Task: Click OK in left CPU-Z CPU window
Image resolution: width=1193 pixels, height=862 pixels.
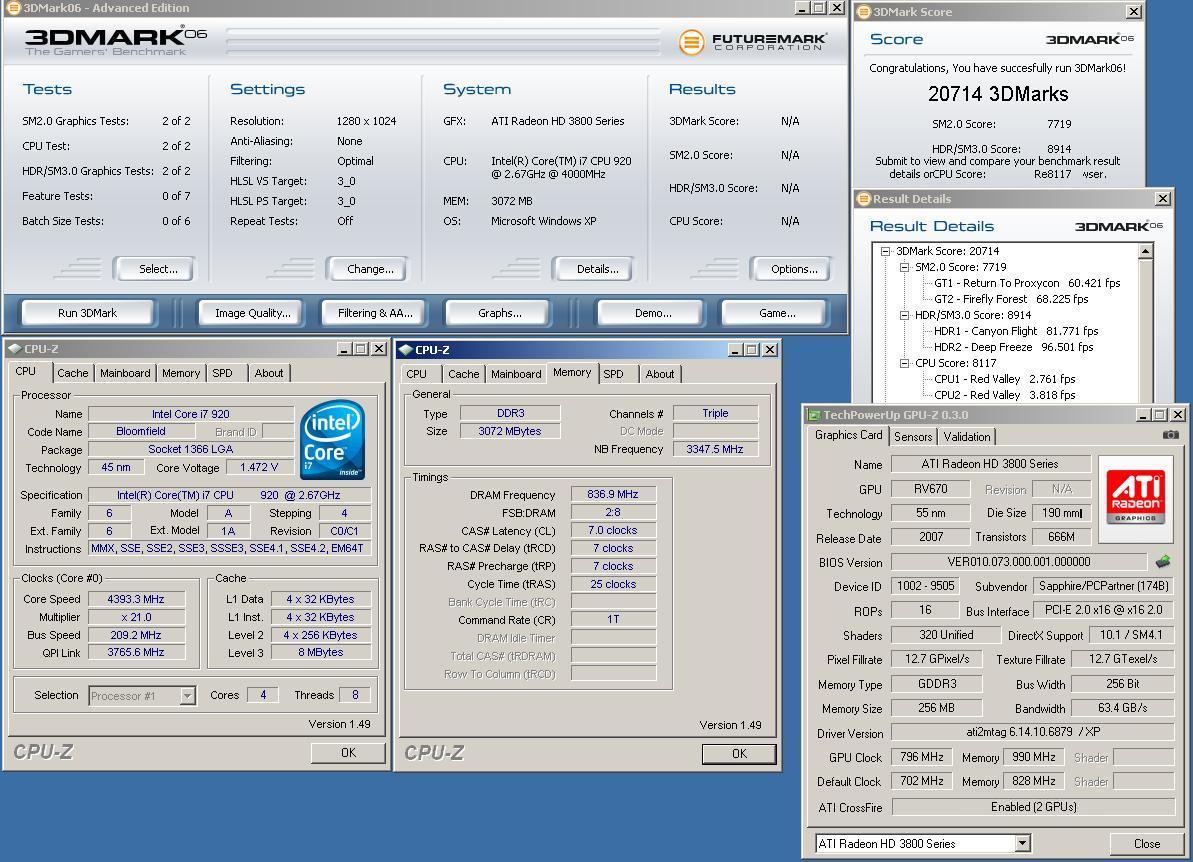Action: point(348,752)
